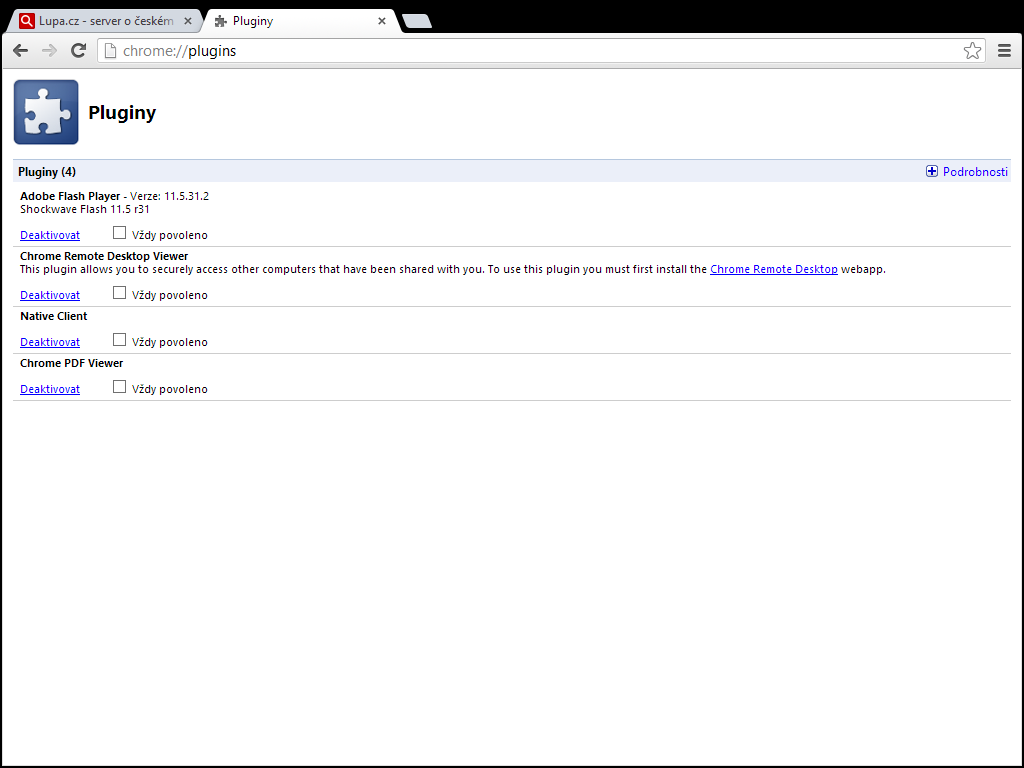The width and height of the screenshot is (1024, 768).
Task: Open the Chrome Remote Desktop webapp link
Action: pos(773,269)
